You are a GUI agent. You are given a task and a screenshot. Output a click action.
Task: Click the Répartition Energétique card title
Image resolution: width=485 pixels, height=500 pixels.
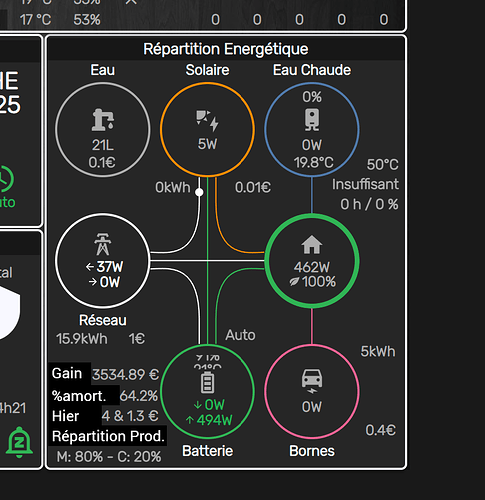coord(226,49)
